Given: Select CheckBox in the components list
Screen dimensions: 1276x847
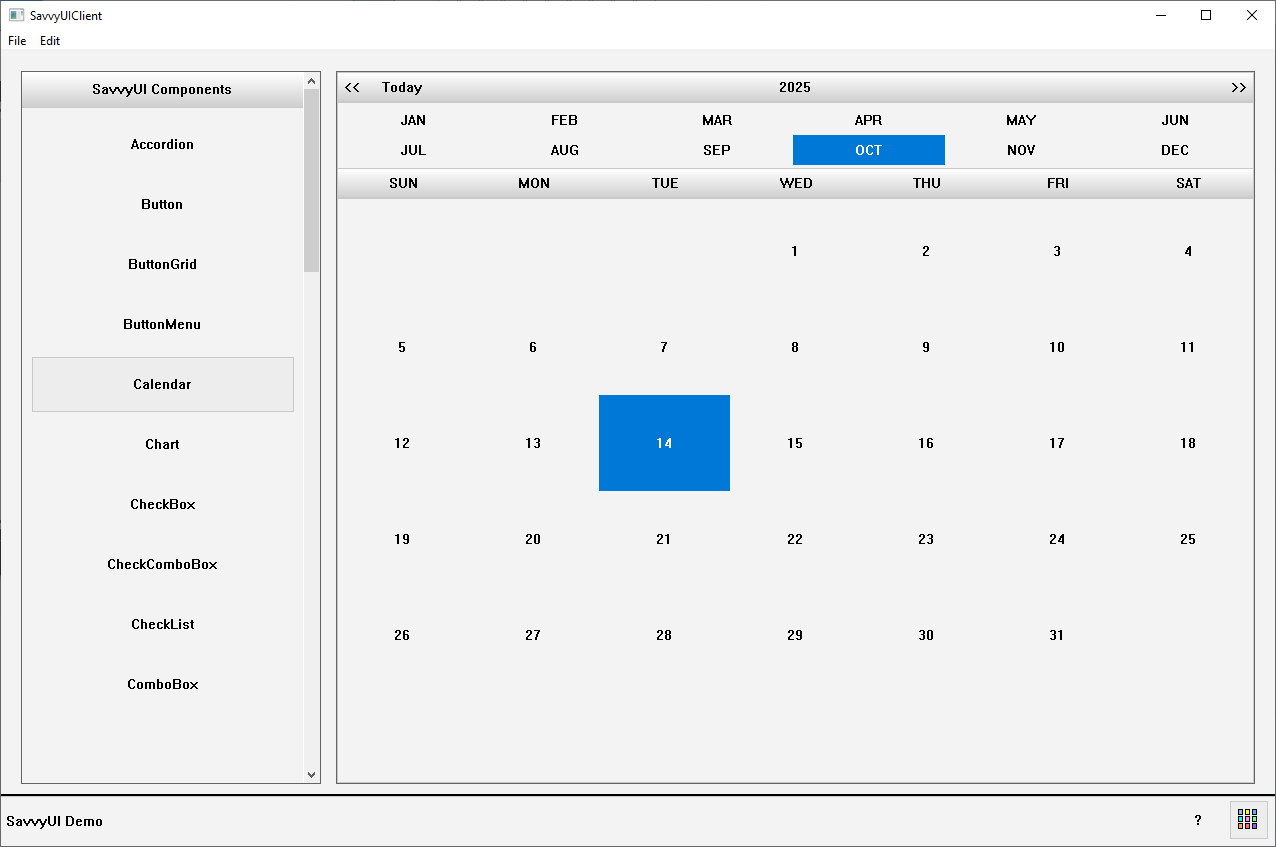Looking at the screenshot, I should coord(162,504).
